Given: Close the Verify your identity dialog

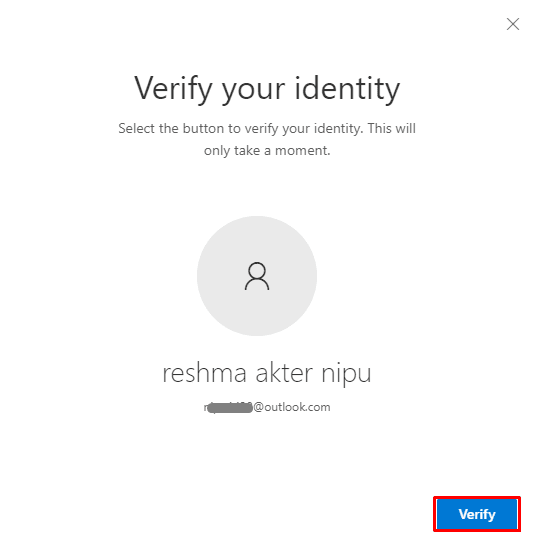Looking at the screenshot, I should tap(513, 24).
